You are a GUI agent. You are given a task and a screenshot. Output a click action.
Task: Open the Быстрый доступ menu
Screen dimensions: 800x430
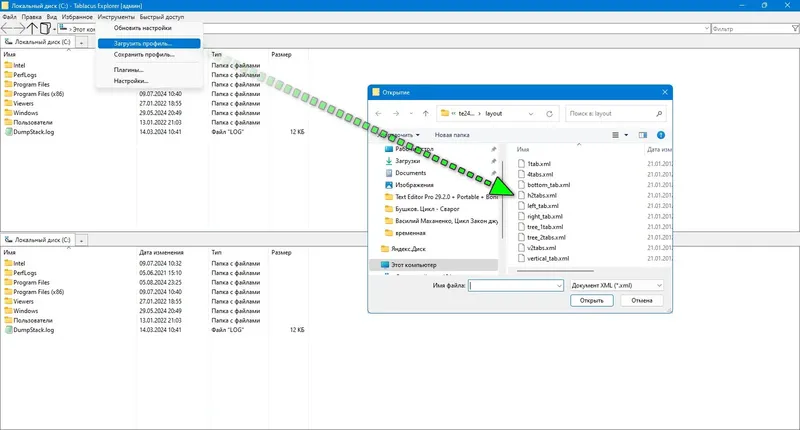click(162, 17)
